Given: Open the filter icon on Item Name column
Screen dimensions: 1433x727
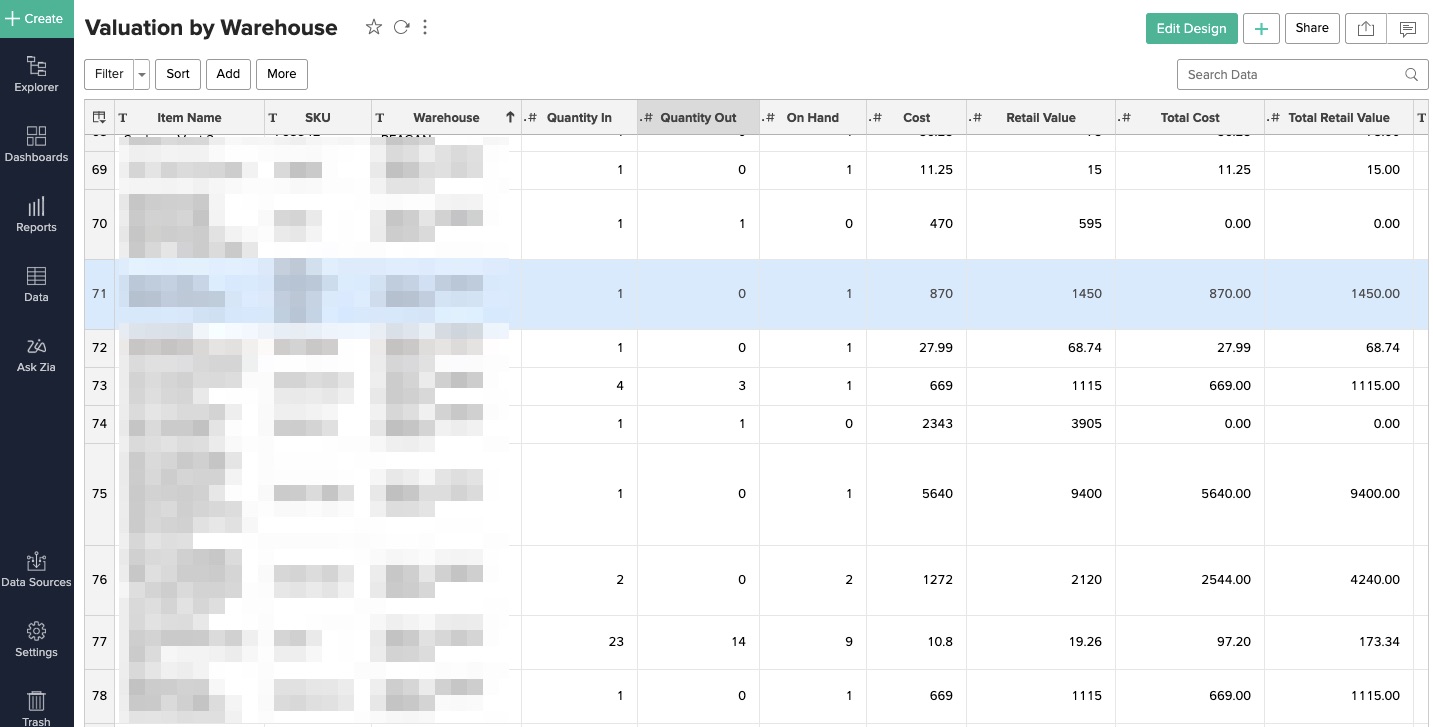Looking at the screenshot, I should pos(123,117).
